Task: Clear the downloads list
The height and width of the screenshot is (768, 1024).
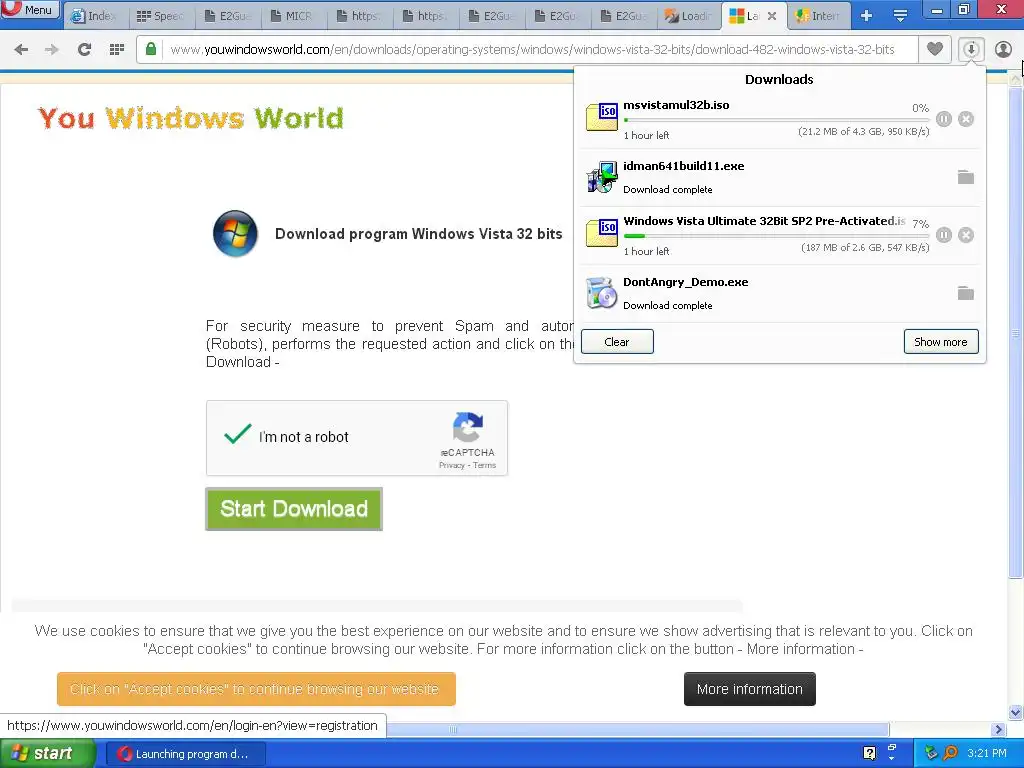Action: pos(617,342)
